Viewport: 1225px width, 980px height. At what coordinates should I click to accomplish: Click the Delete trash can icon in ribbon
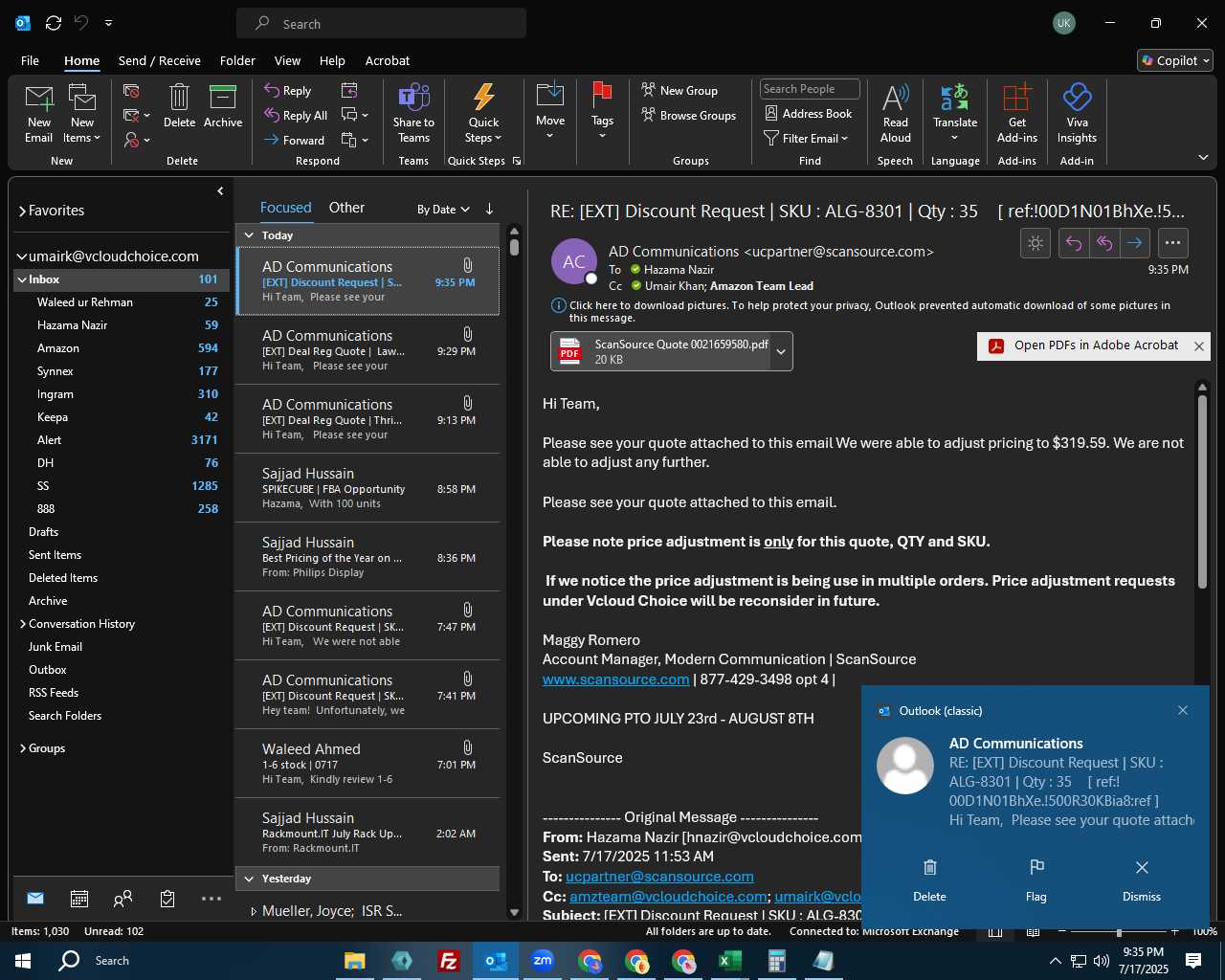point(179,106)
